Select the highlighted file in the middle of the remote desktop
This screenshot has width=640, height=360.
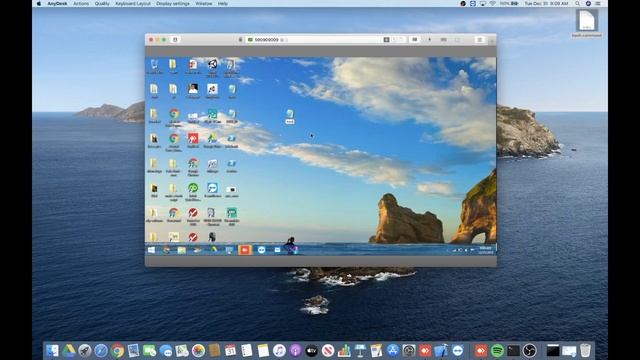[290, 116]
